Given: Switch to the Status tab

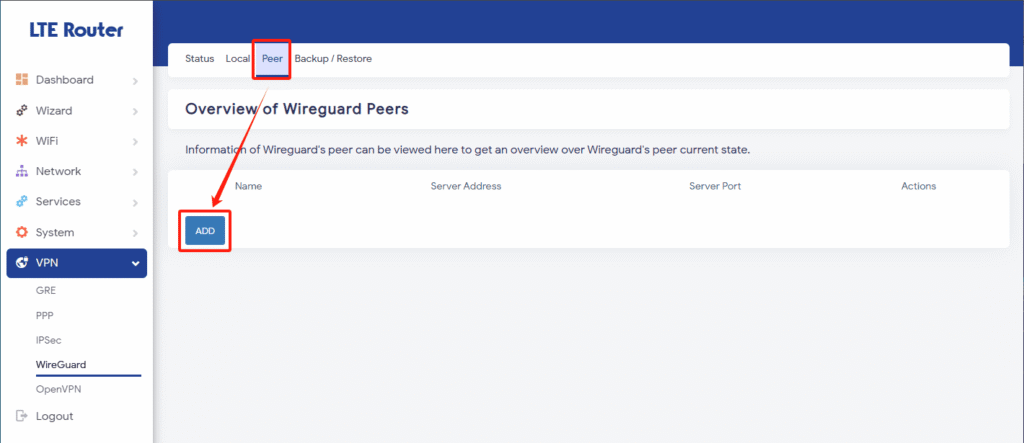Looking at the screenshot, I should pos(199,59).
